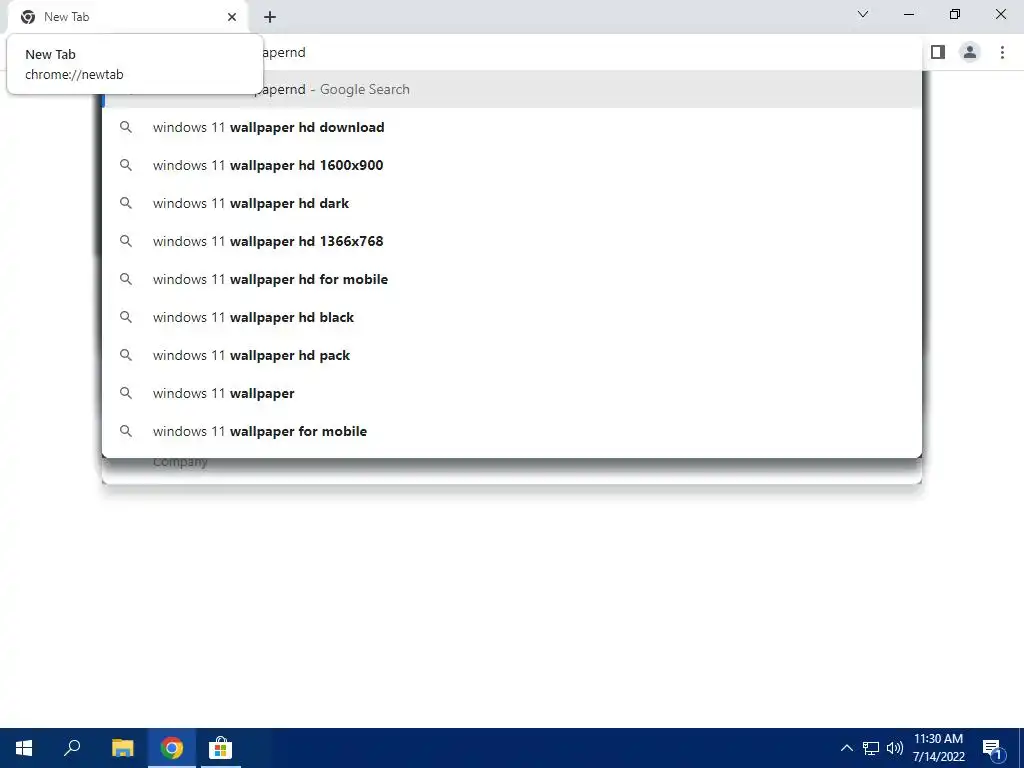
Task: Click search icon beside 'wallpaper for mobile'
Action: coord(125,431)
